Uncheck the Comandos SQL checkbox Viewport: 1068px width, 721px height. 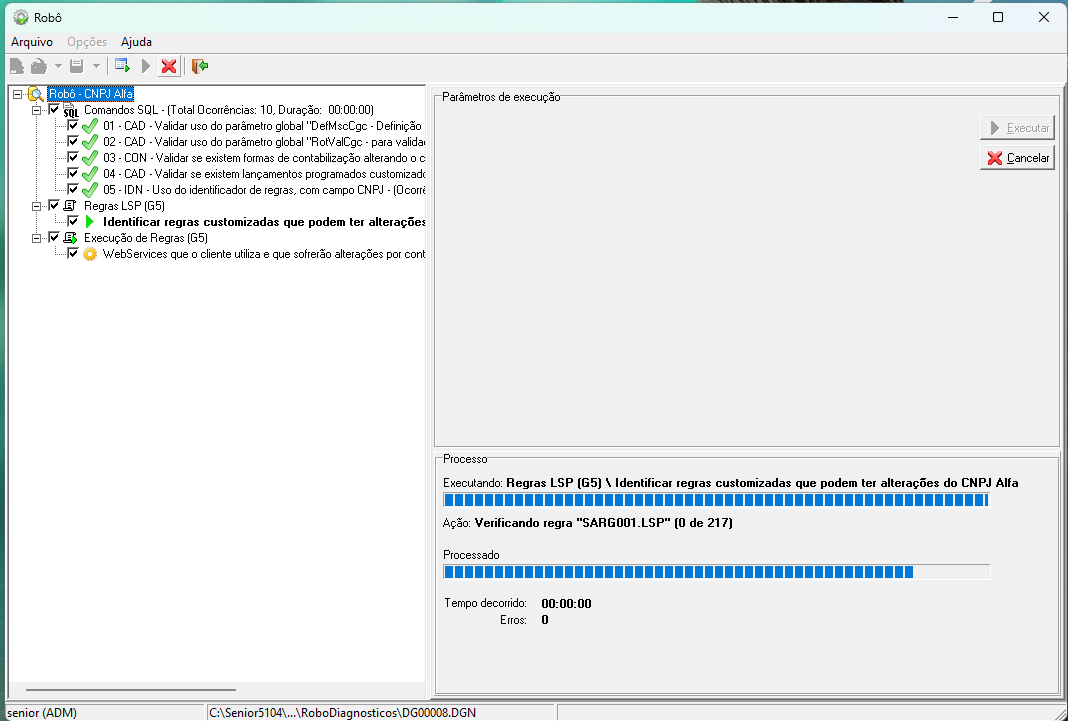(x=54, y=110)
